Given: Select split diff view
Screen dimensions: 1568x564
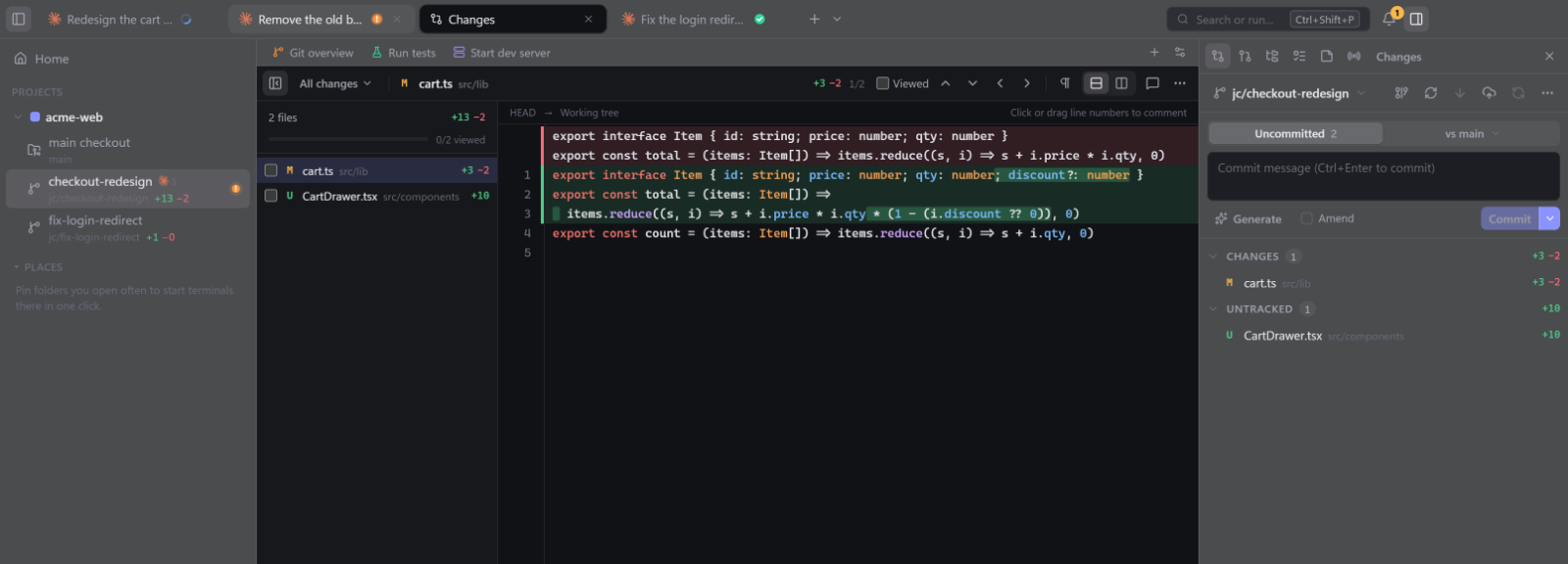Looking at the screenshot, I should pyautogui.click(x=1122, y=83).
